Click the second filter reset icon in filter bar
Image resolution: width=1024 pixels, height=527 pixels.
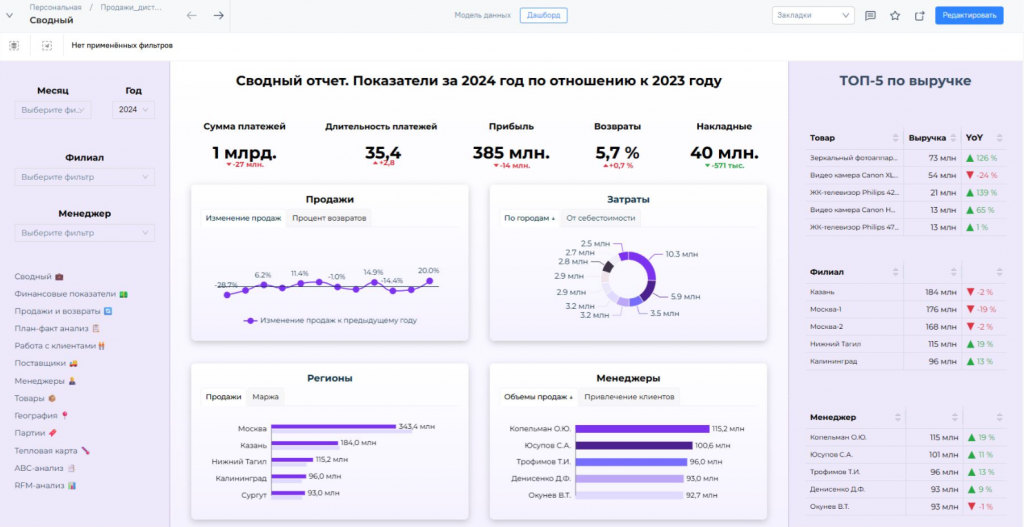coord(46,46)
